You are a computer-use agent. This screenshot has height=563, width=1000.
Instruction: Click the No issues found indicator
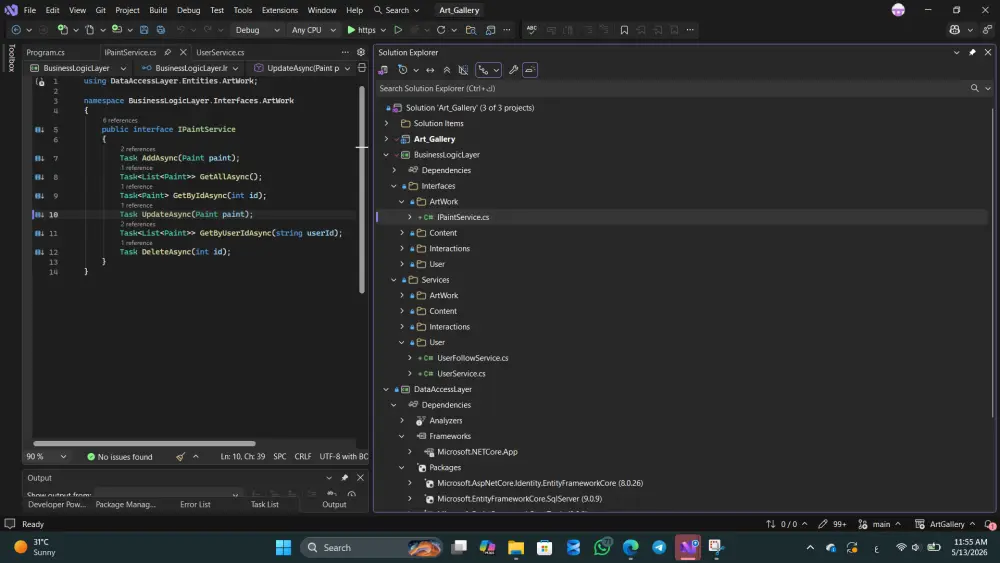coord(120,457)
